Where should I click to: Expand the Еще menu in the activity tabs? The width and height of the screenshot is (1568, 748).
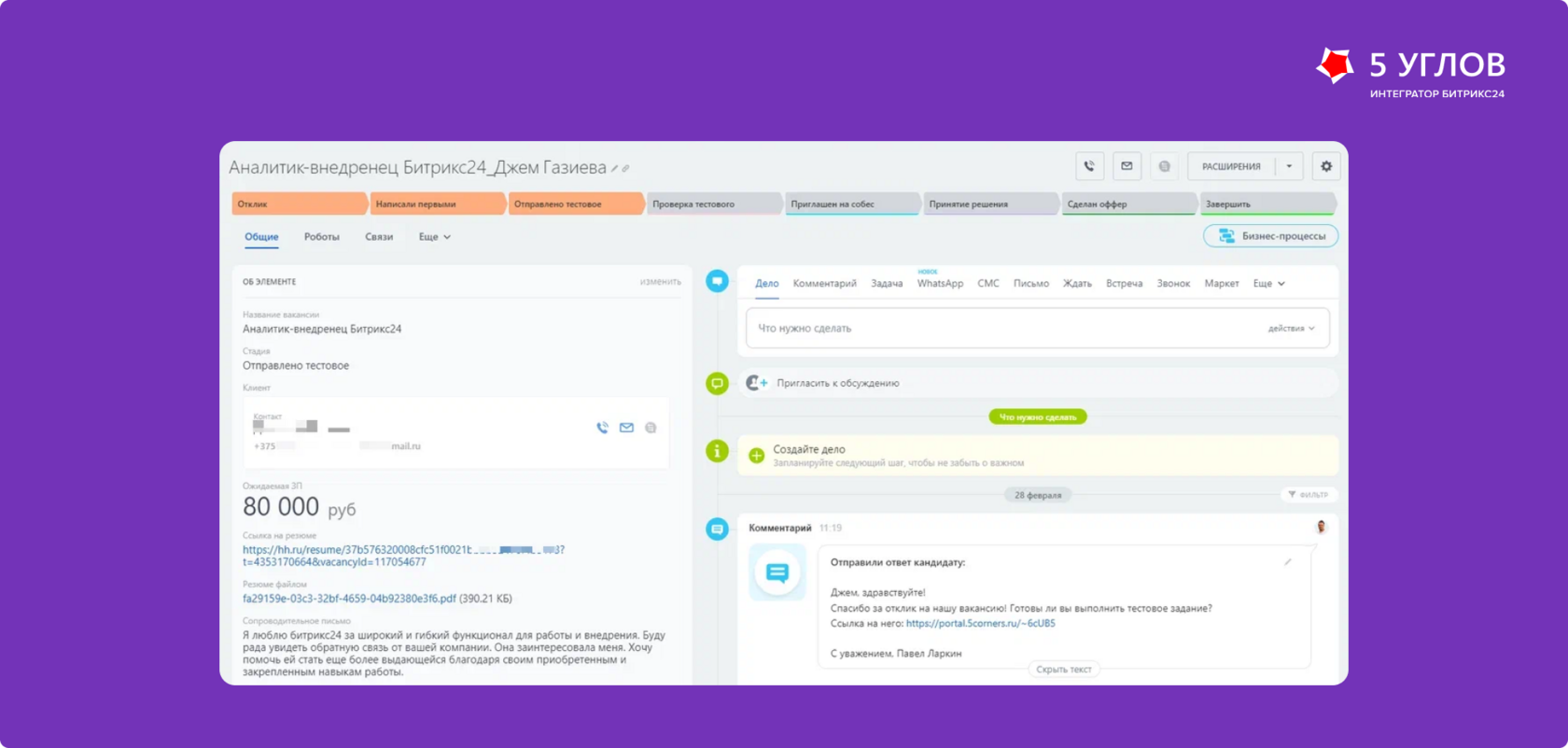click(1269, 284)
